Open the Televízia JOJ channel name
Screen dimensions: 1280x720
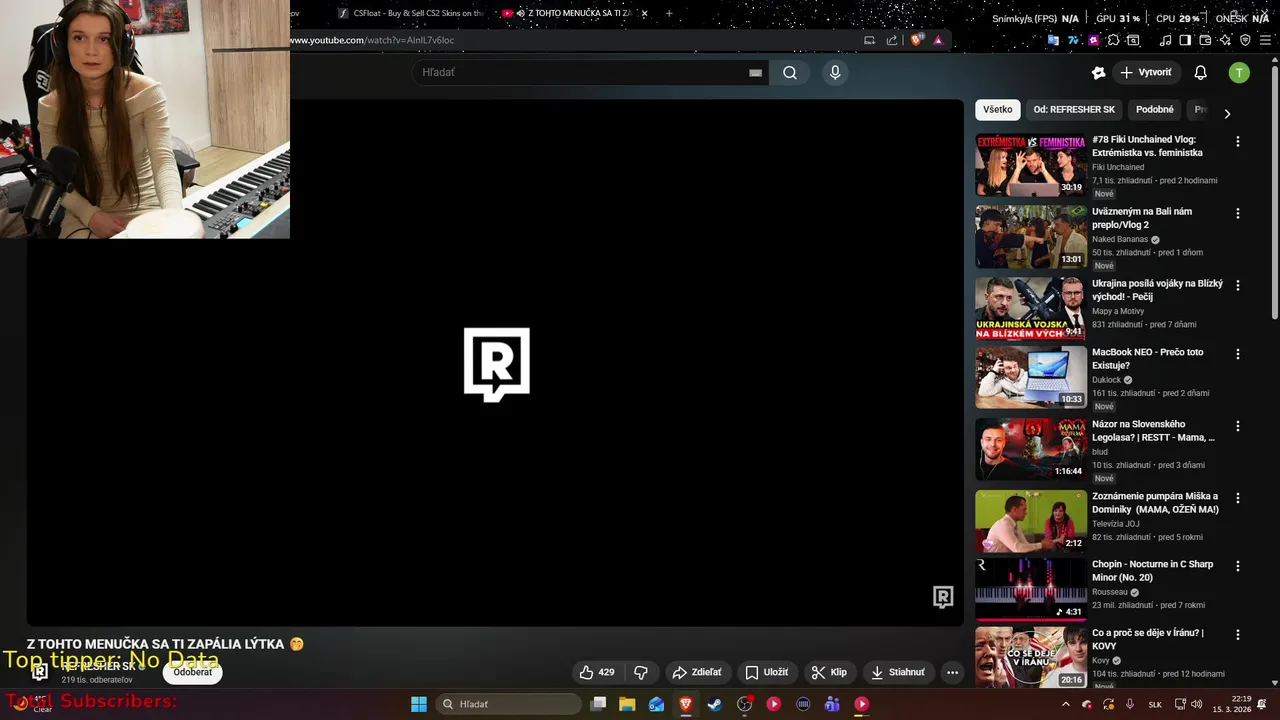pyautogui.click(x=1115, y=524)
